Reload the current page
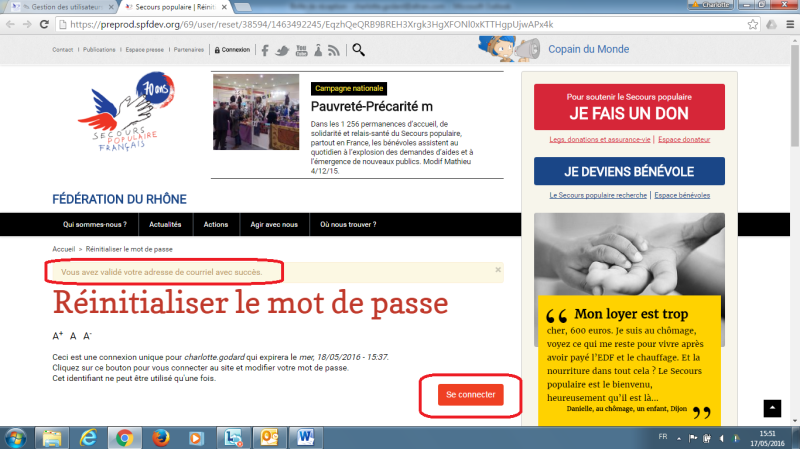The height and width of the screenshot is (449, 800). tap(44, 24)
